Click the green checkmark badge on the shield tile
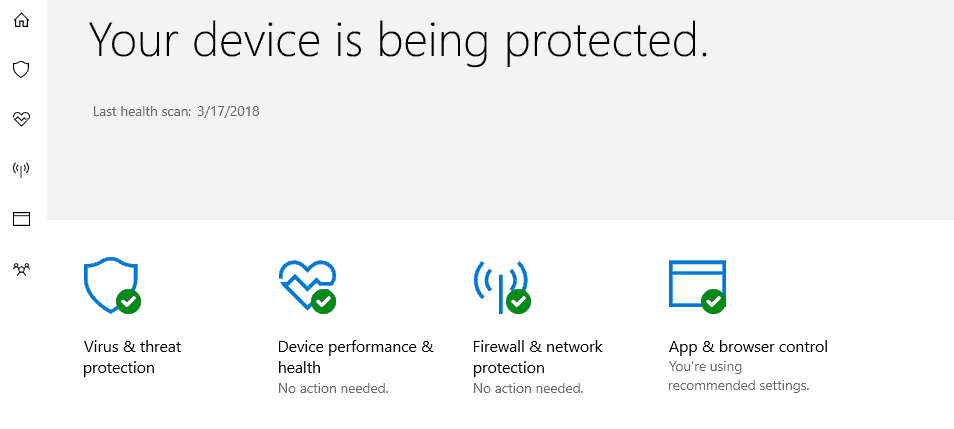The height and width of the screenshot is (429, 954). [128, 301]
